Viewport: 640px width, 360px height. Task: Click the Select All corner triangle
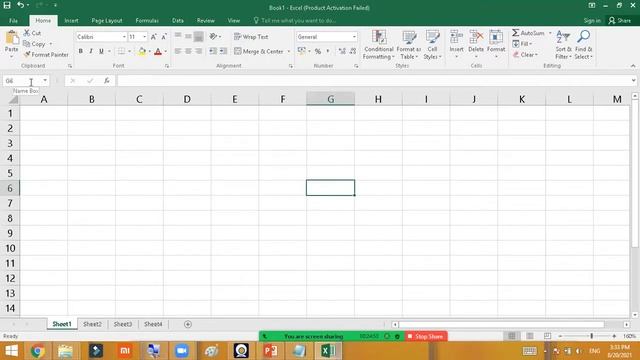click(13, 100)
